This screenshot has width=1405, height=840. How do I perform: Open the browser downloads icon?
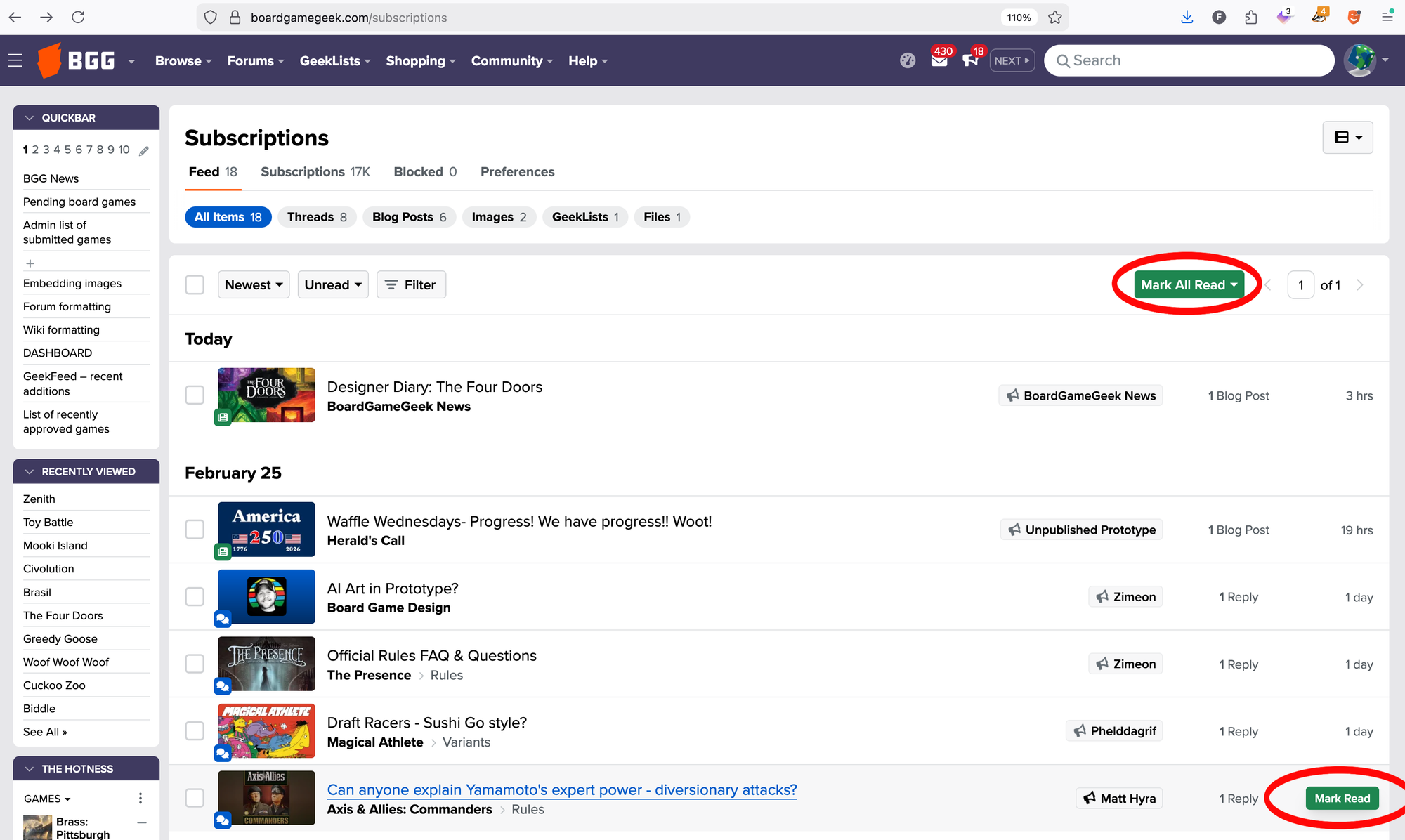tap(1187, 17)
